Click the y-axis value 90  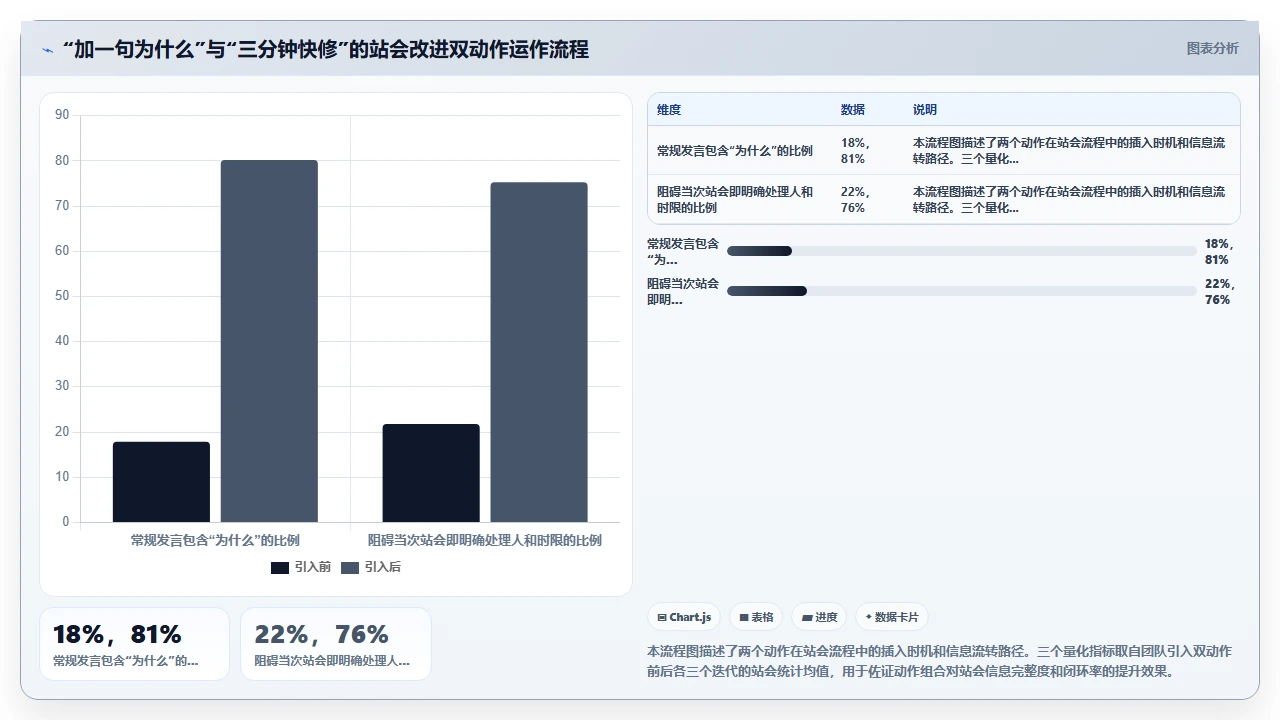click(x=62, y=115)
